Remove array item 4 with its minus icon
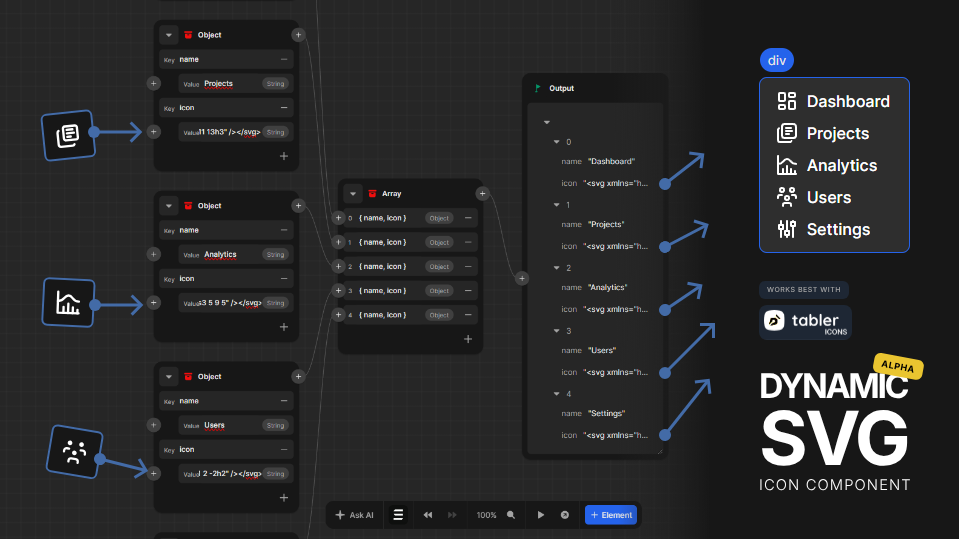This screenshot has width=959, height=539. (468, 315)
